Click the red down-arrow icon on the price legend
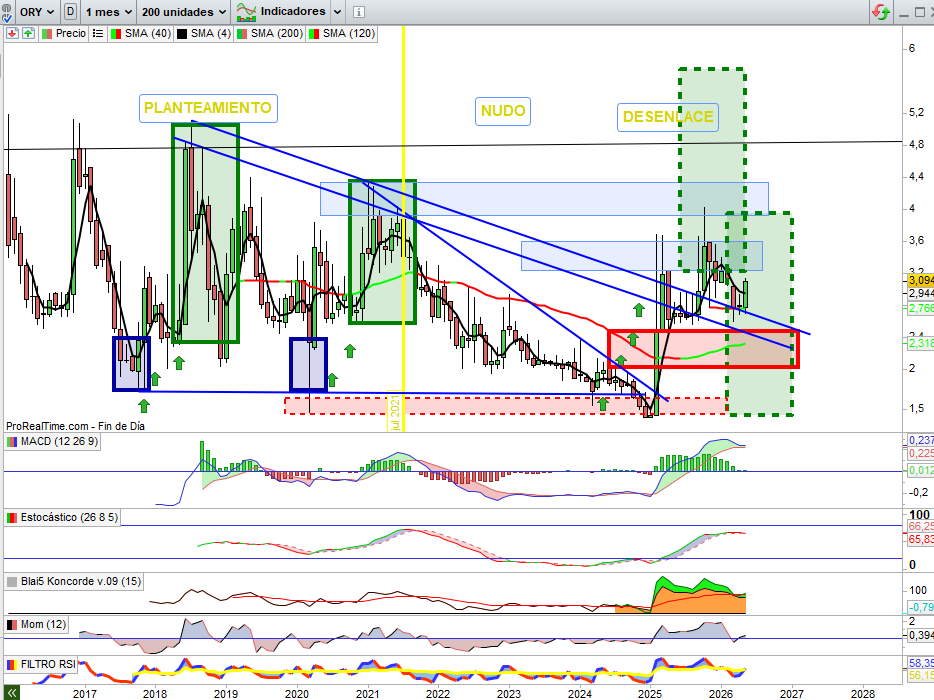This screenshot has width=934, height=700. click(x=12, y=33)
